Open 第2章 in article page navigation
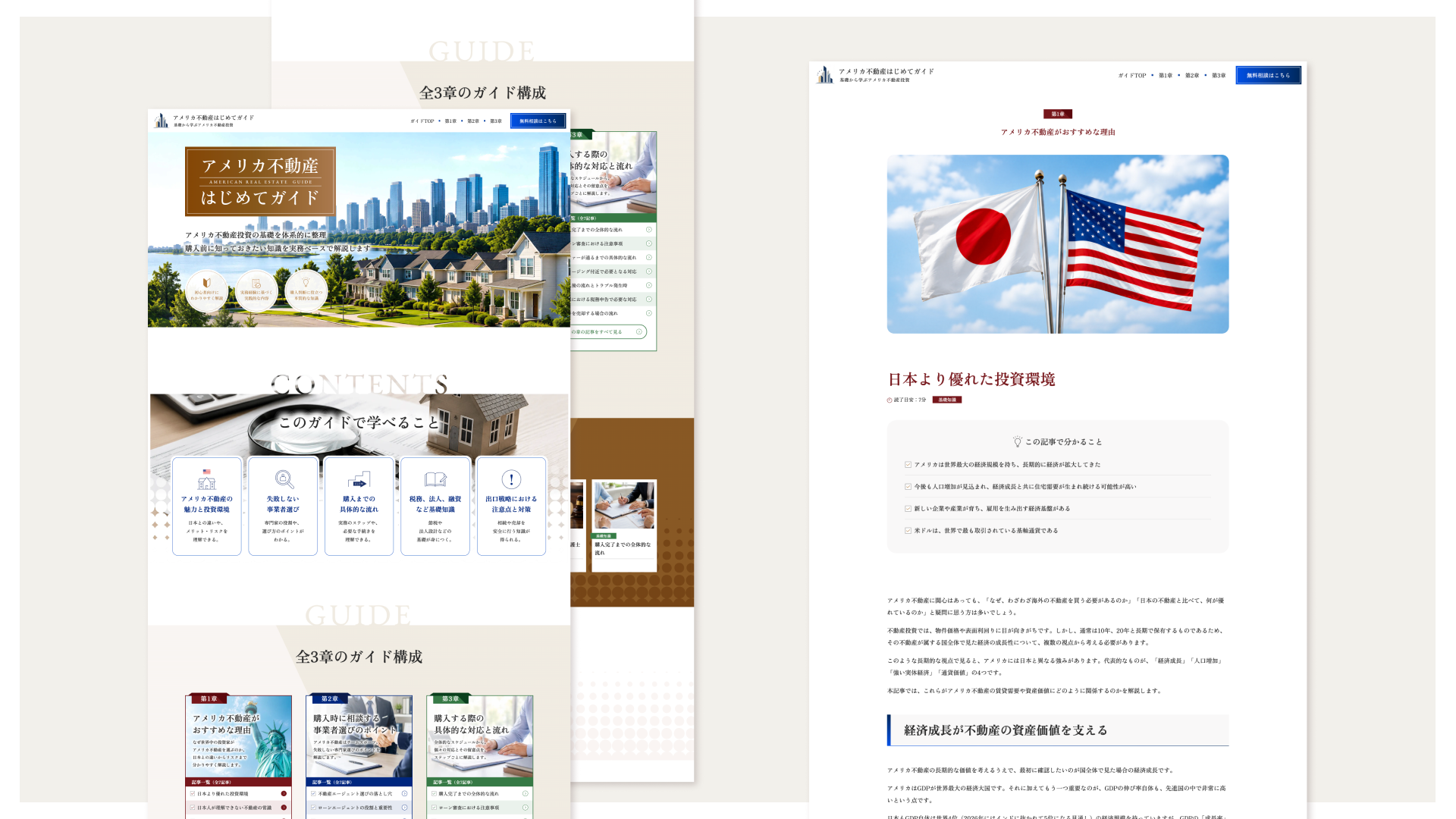The height and width of the screenshot is (819, 1456). pyautogui.click(x=1192, y=76)
